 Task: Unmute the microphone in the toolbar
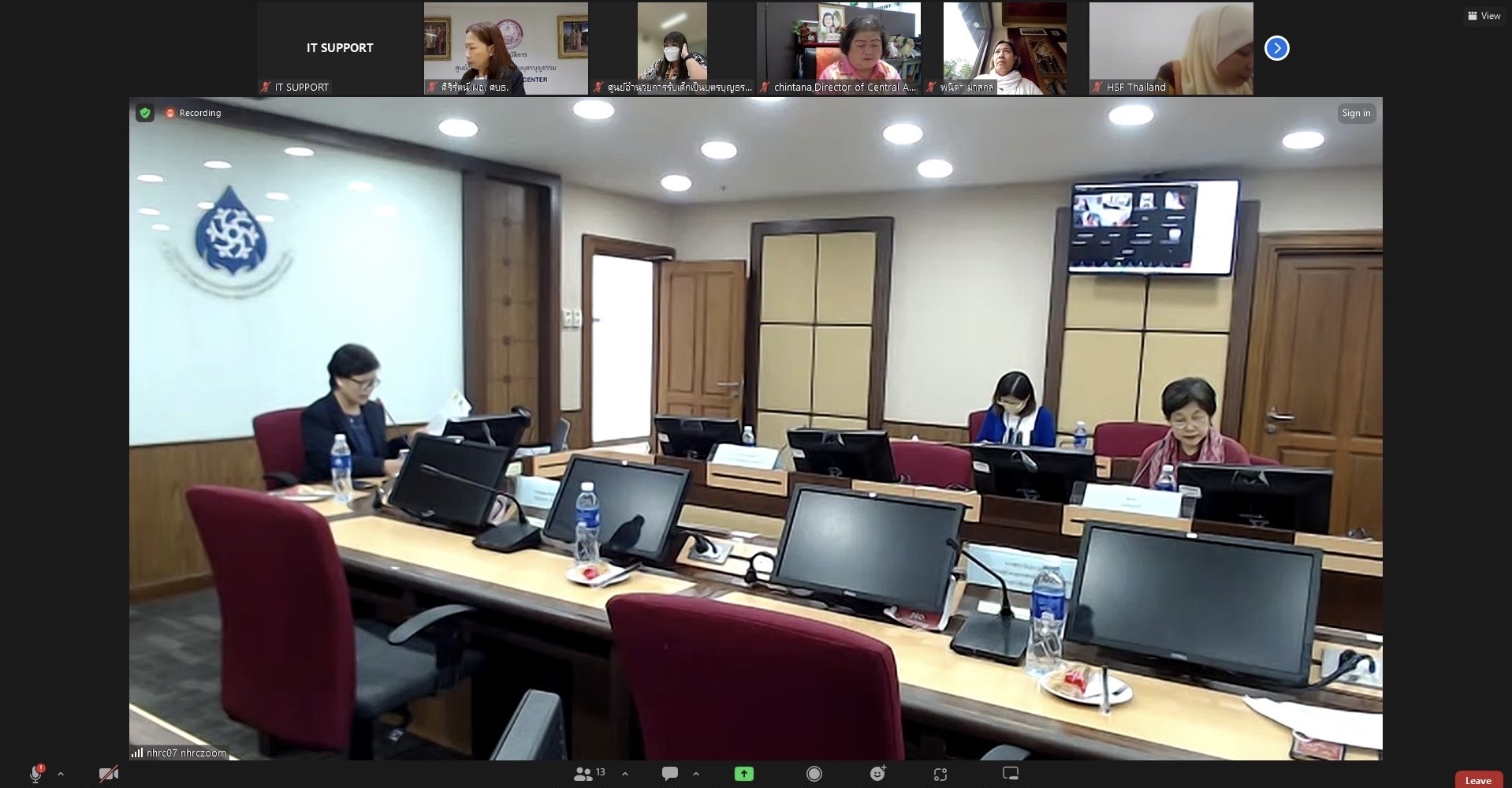tap(35, 775)
